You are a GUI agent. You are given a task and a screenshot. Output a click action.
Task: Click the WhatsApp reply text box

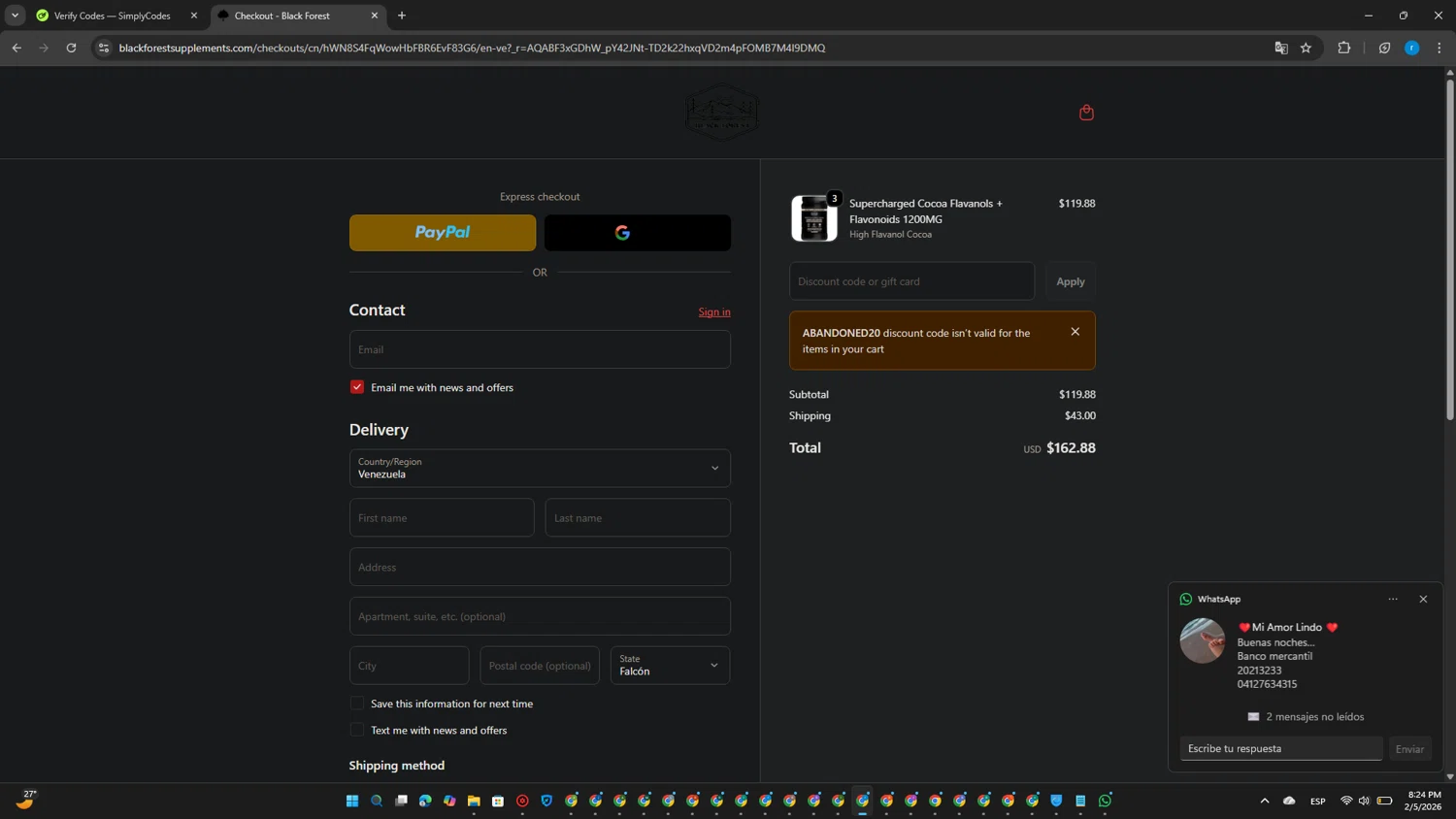click(1281, 748)
